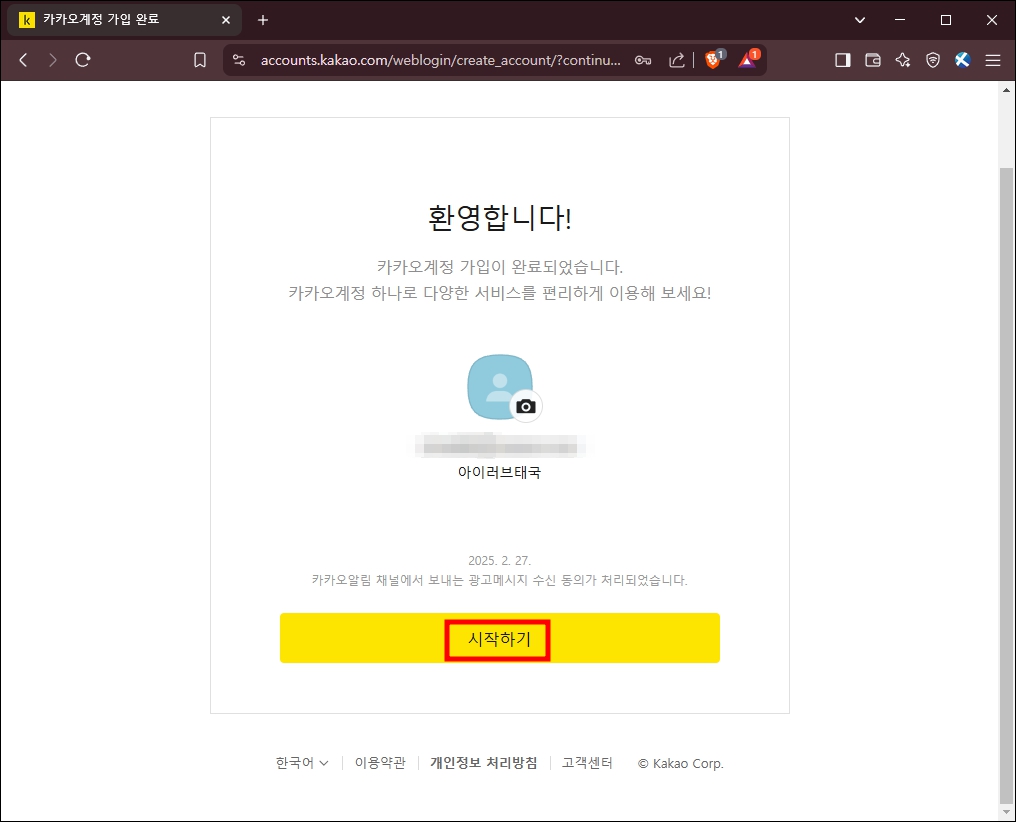
Task: Open the 이용약관 link
Action: click(x=380, y=763)
